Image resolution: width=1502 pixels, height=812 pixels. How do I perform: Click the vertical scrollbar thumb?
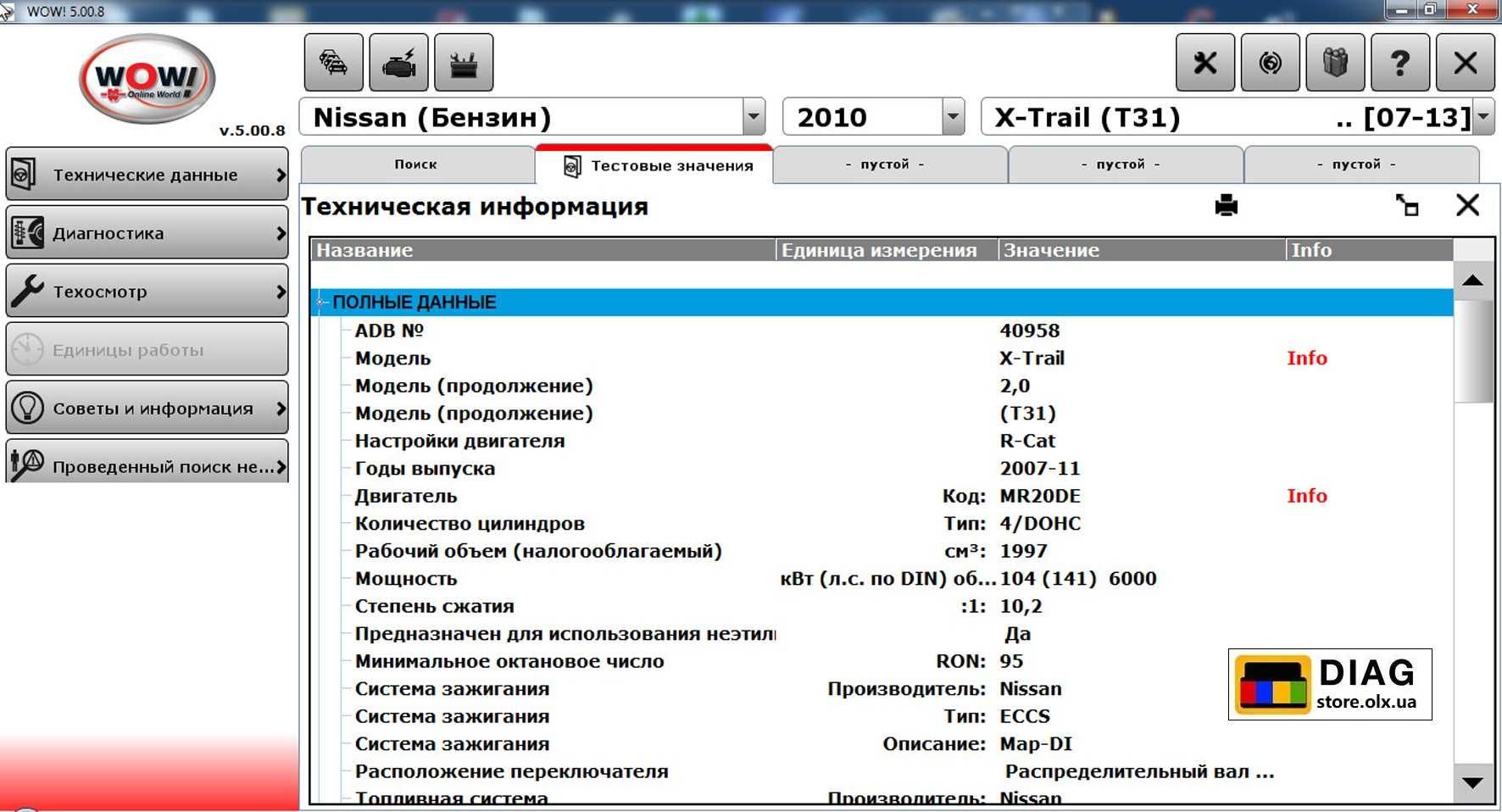point(1473,351)
